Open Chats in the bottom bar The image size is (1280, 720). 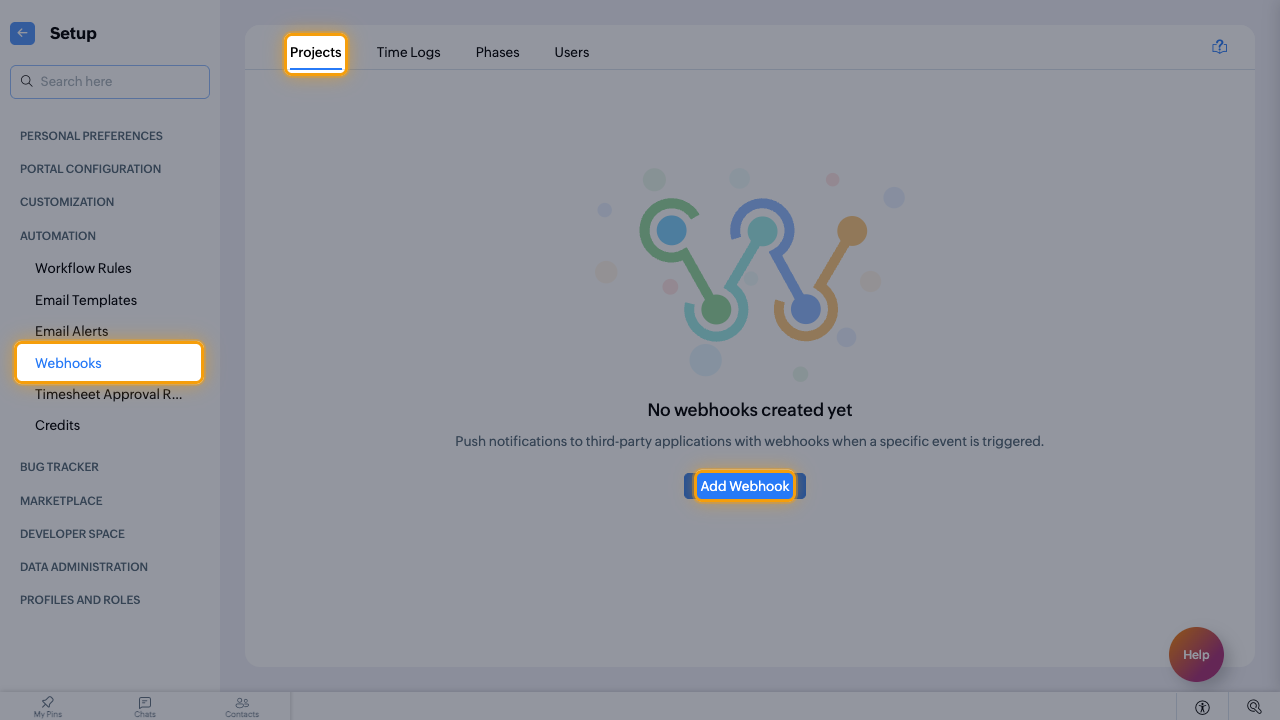point(145,707)
